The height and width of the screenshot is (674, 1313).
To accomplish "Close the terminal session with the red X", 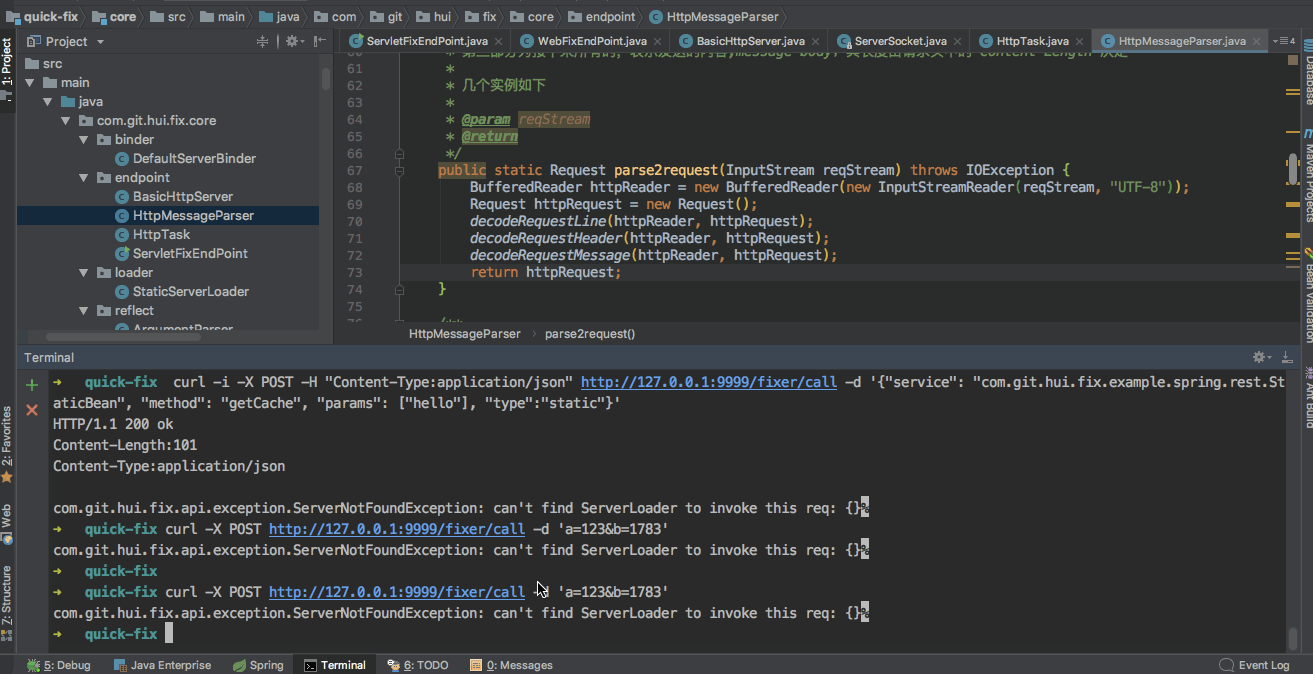I will [x=32, y=409].
